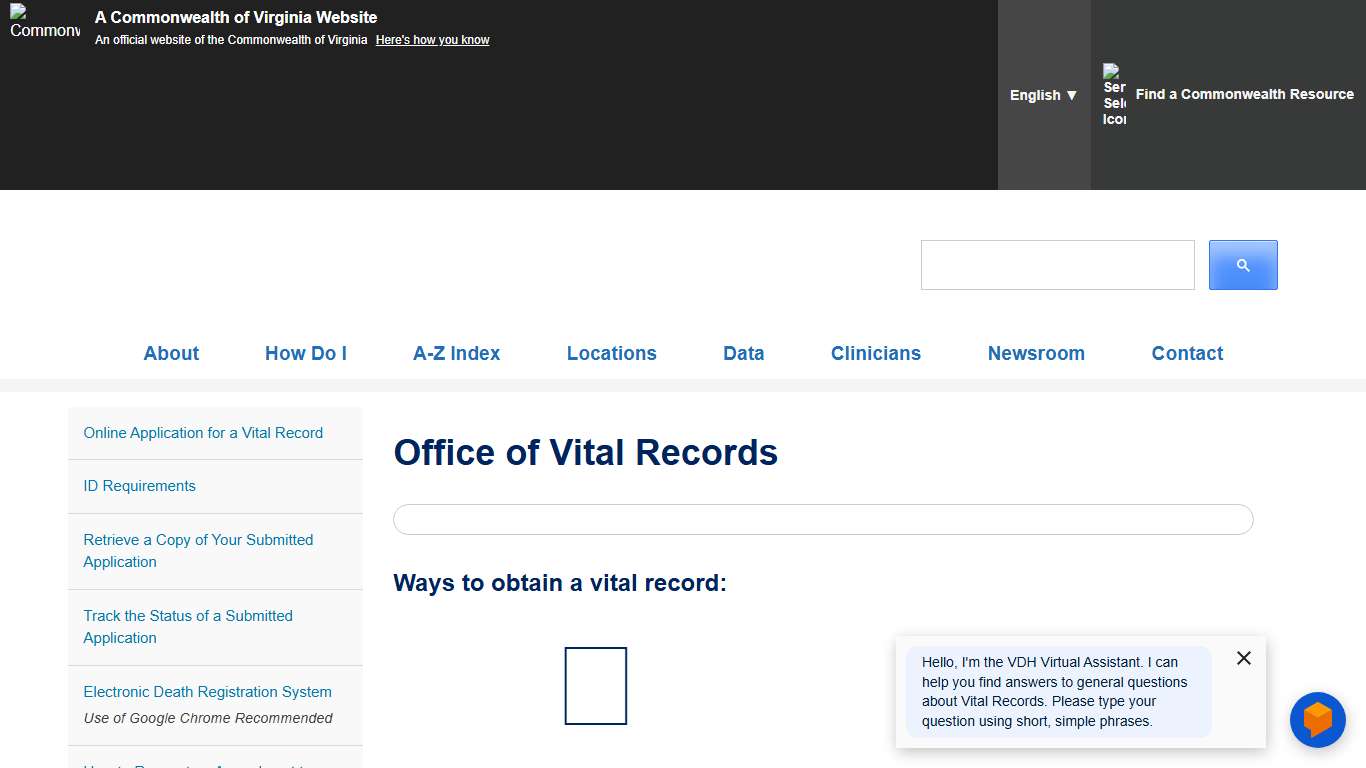Image resolution: width=1366 pixels, height=768 pixels.
Task: Click Online Application for a Vital Record
Action: 203,432
